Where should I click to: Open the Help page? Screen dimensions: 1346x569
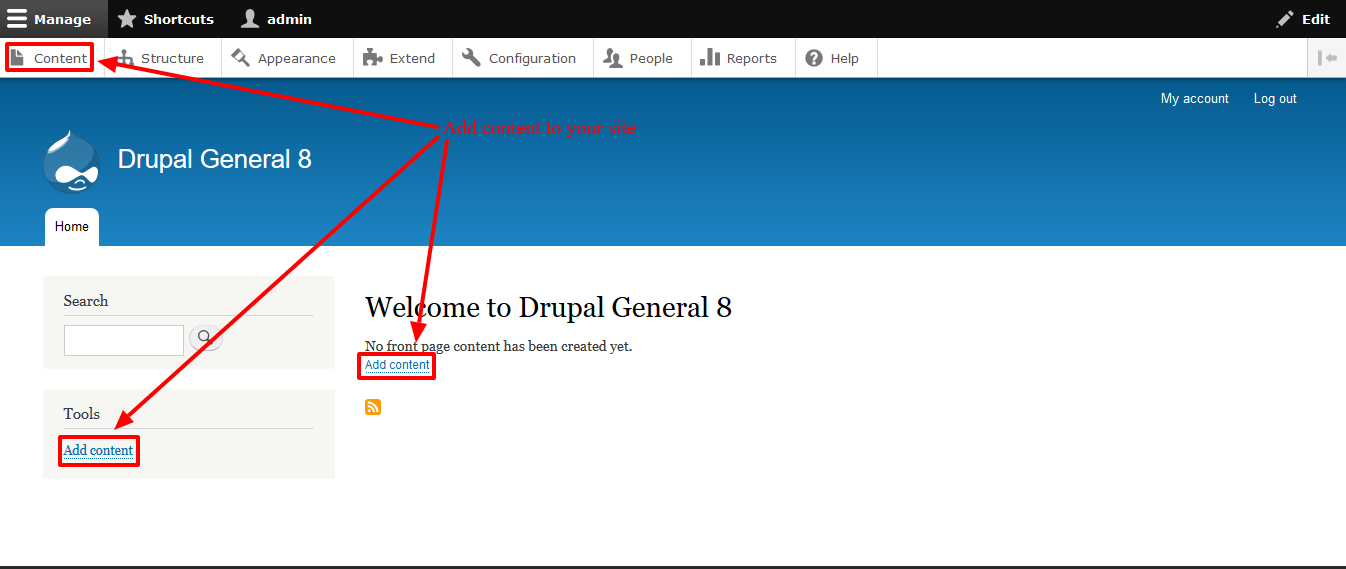pos(833,58)
